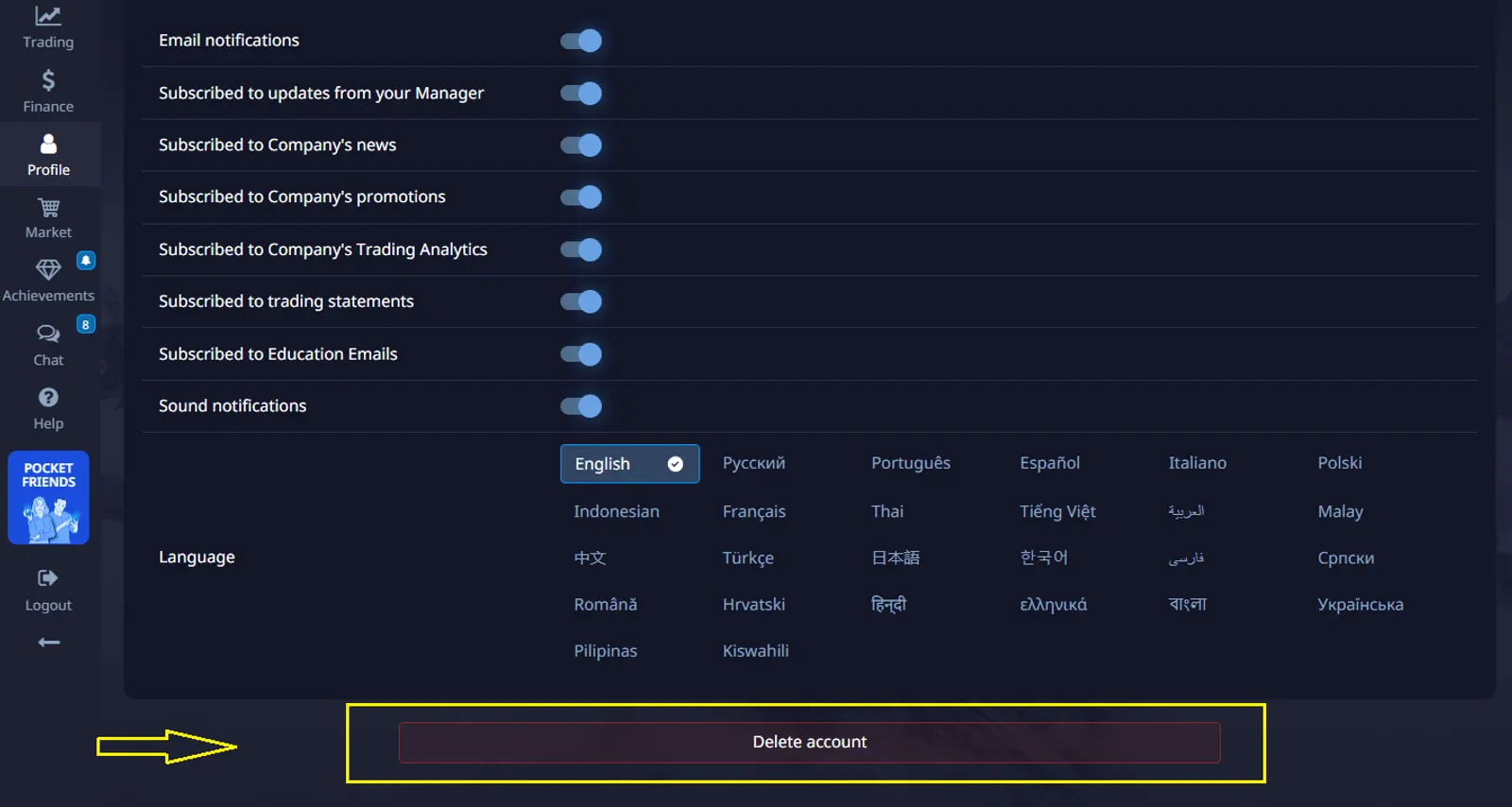Open the Trading chart icon in sidebar
Screen dimensions: 1512x807
click(48, 17)
